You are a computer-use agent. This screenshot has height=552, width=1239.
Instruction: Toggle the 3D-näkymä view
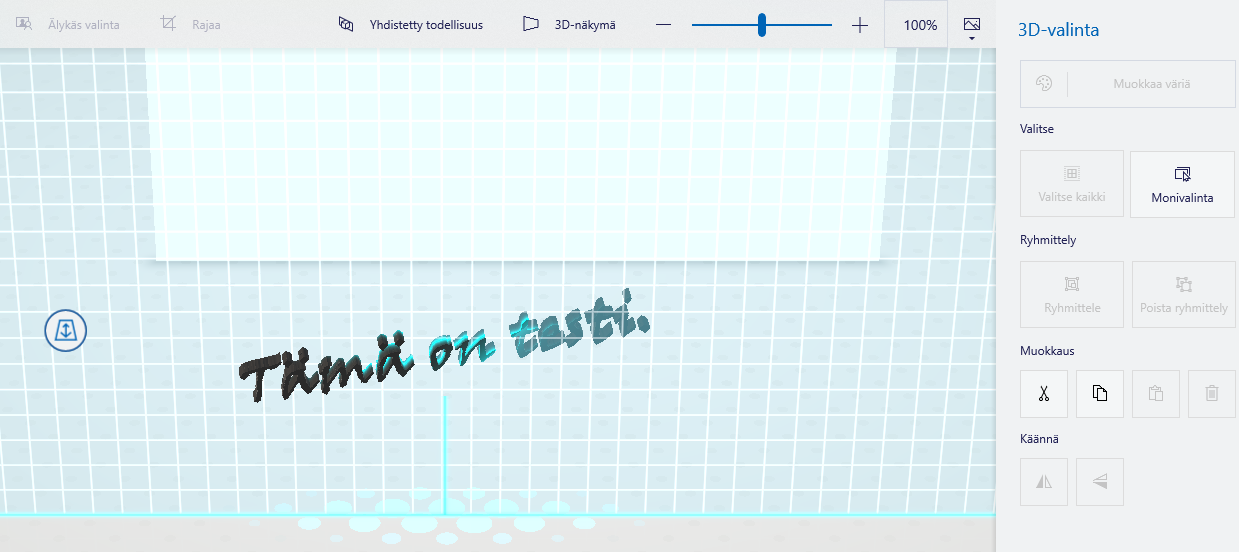(x=569, y=25)
